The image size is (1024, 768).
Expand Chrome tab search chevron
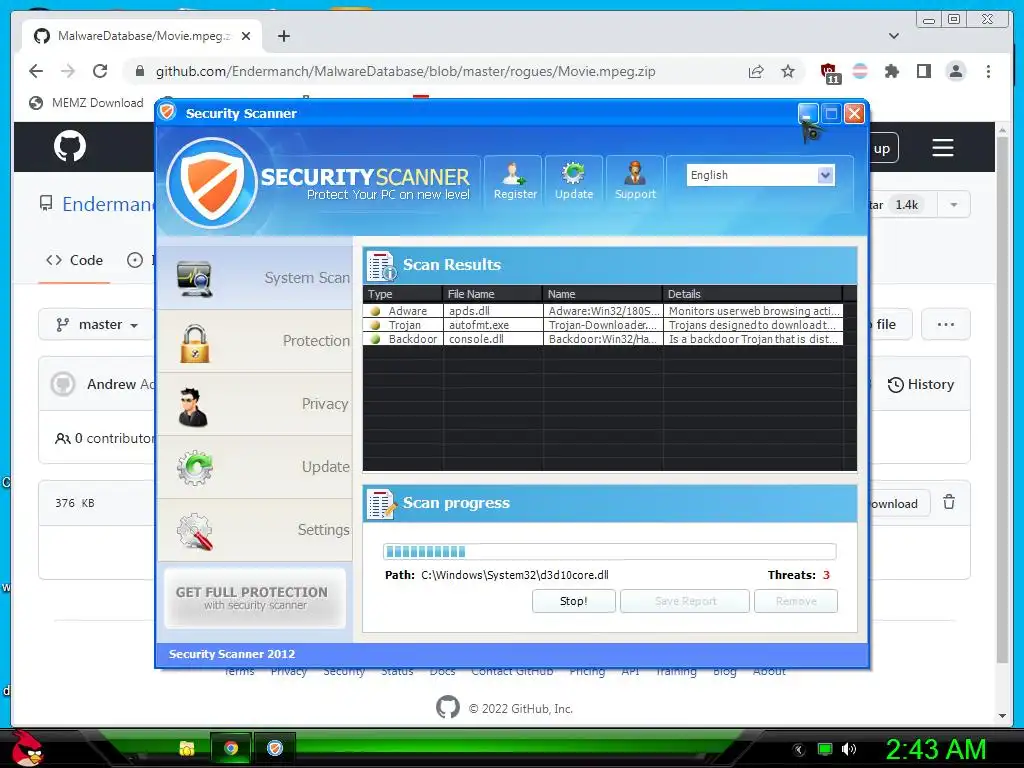pyautogui.click(x=894, y=36)
